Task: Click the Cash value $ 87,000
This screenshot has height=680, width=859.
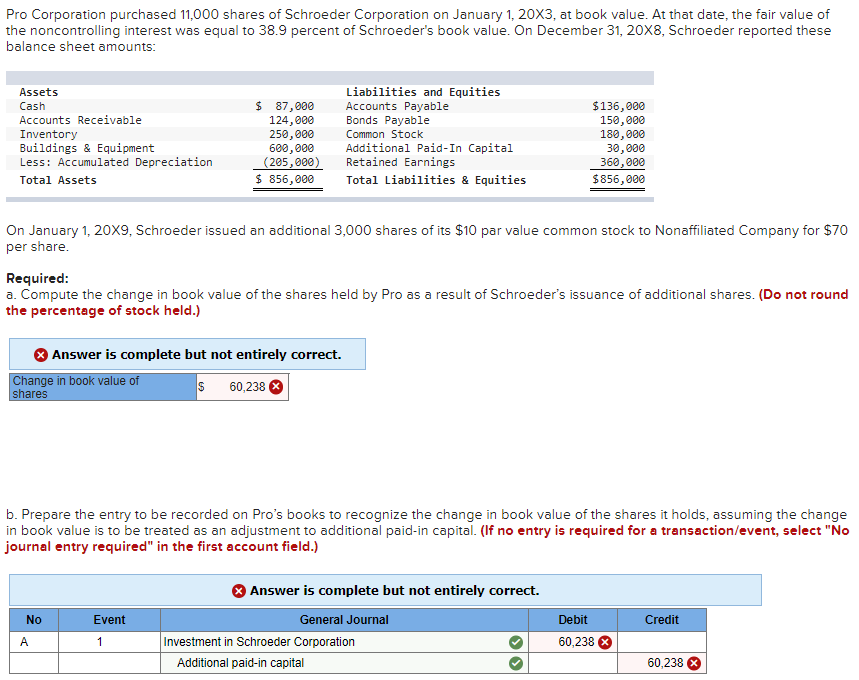Action: click(x=285, y=106)
